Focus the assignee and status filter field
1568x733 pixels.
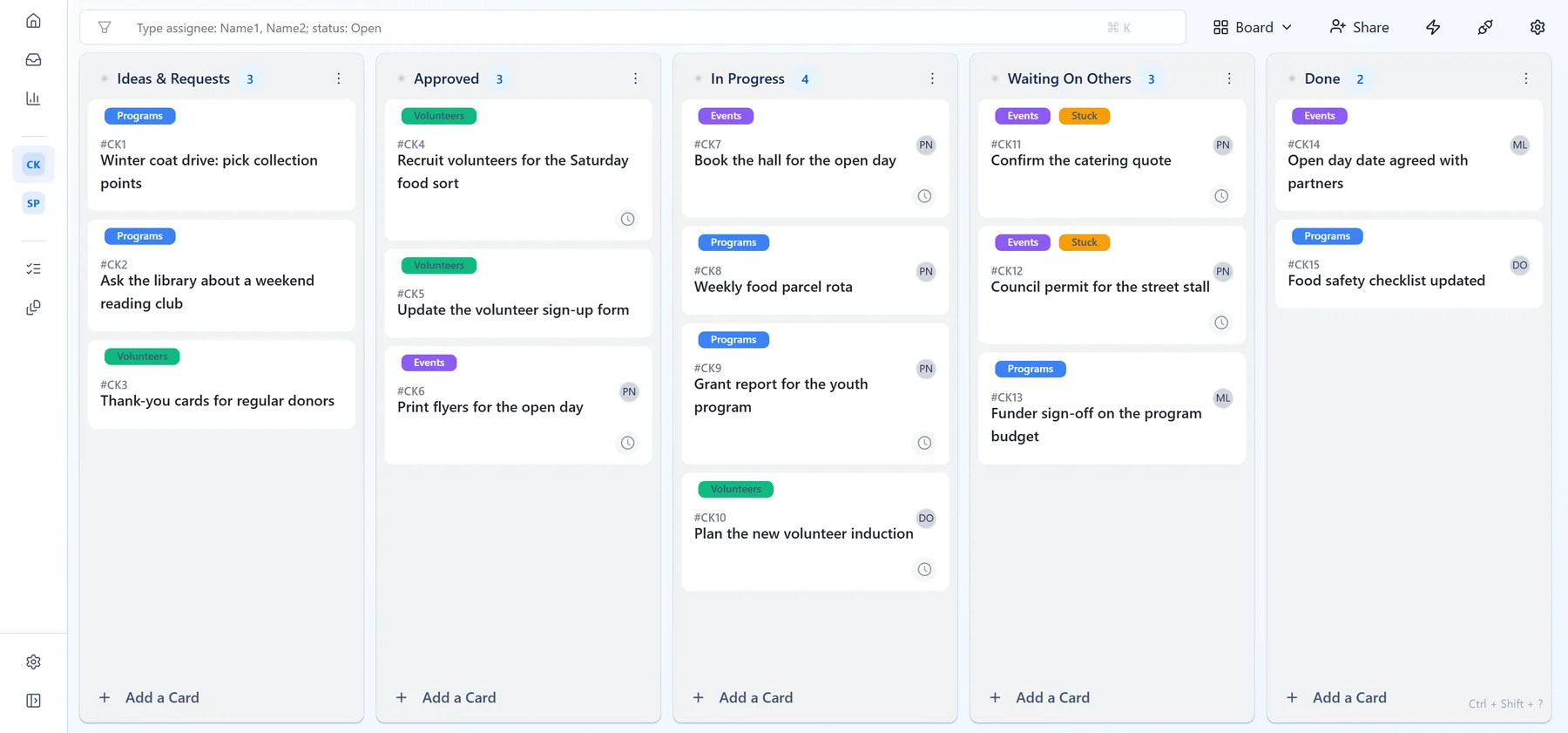(x=632, y=27)
